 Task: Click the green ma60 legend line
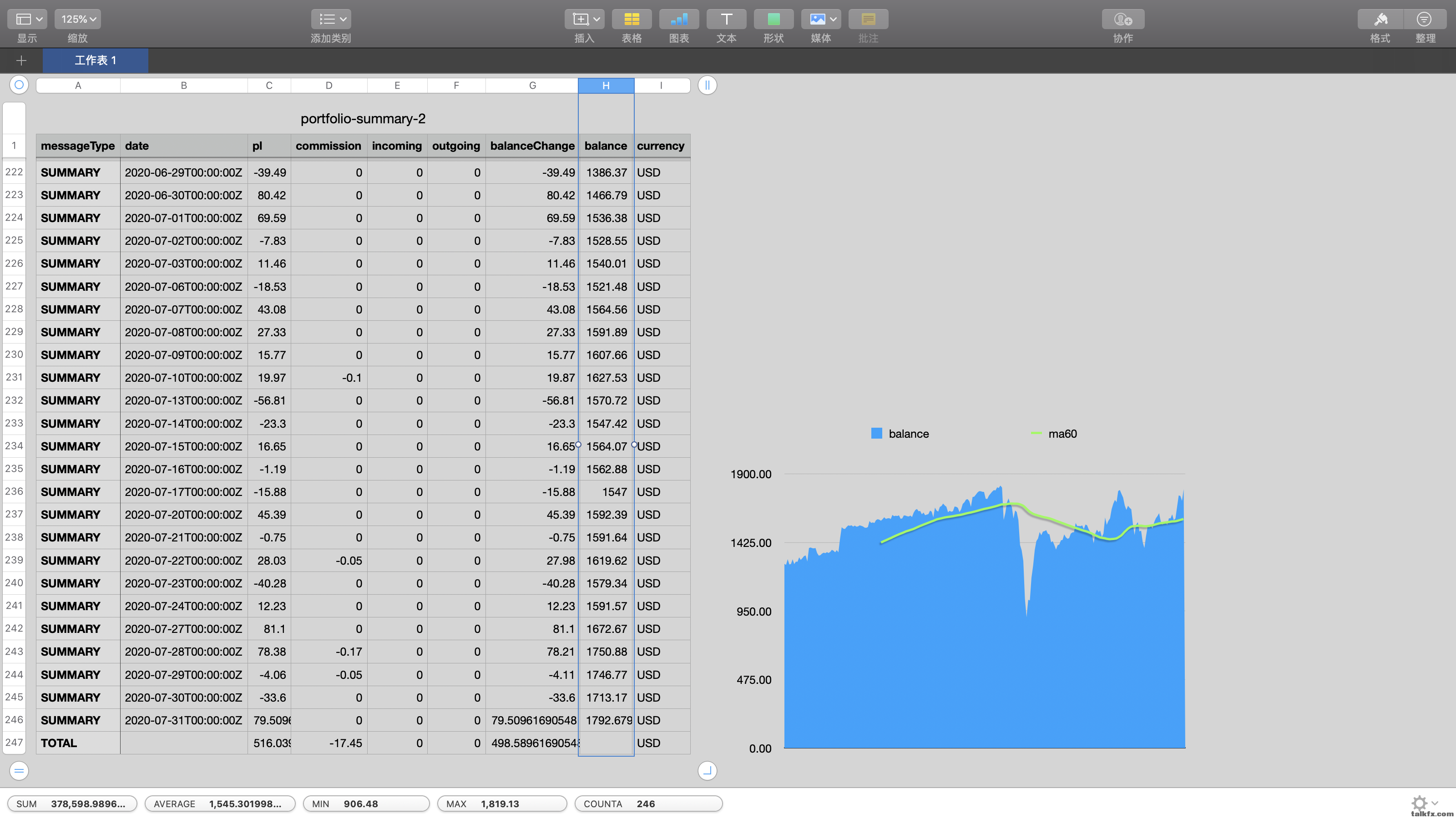(x=1036, y=434)
